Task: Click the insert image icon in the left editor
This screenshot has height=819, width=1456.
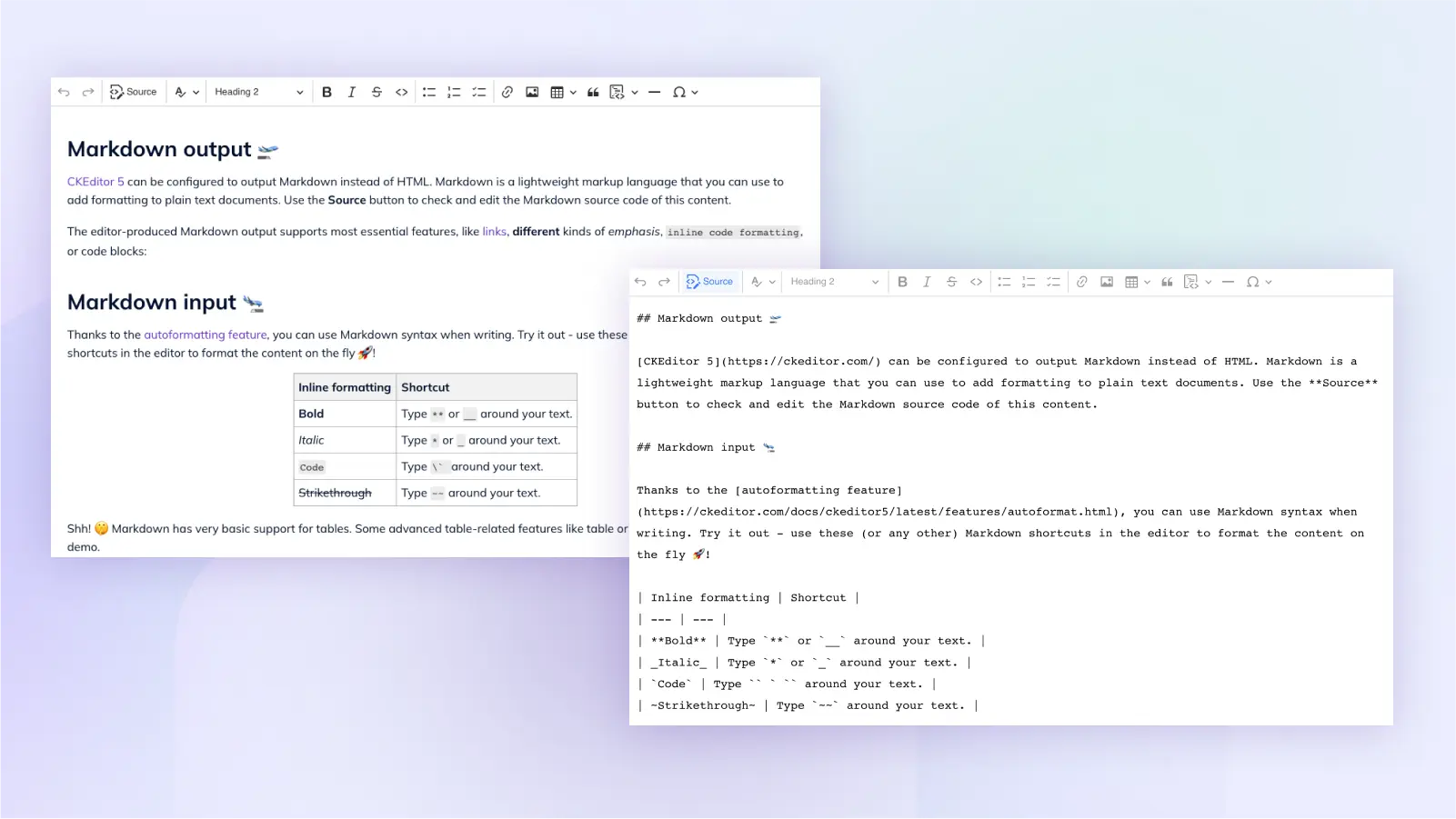Action: (x=532, y=92)
